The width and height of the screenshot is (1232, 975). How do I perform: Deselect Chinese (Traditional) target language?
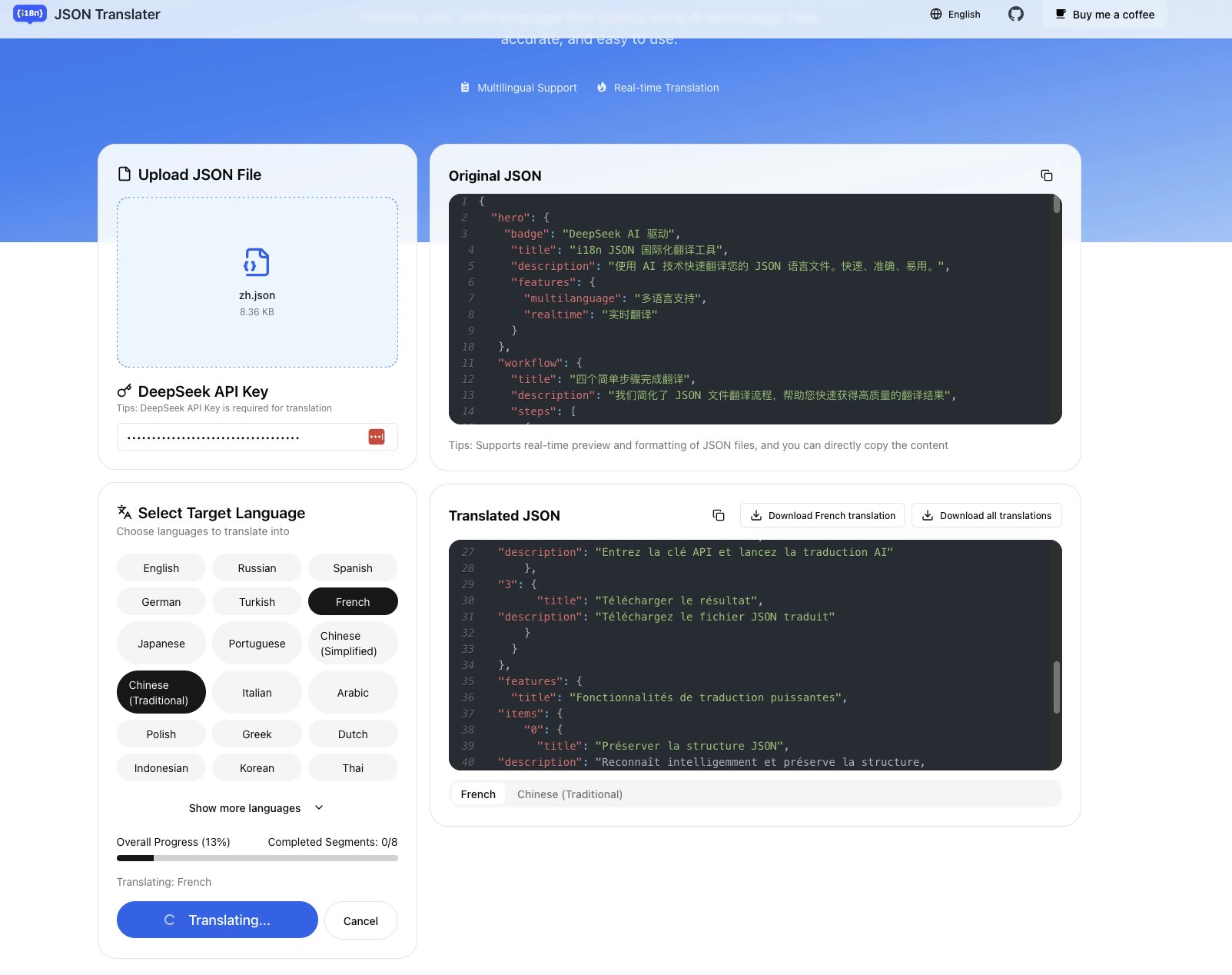161,692
